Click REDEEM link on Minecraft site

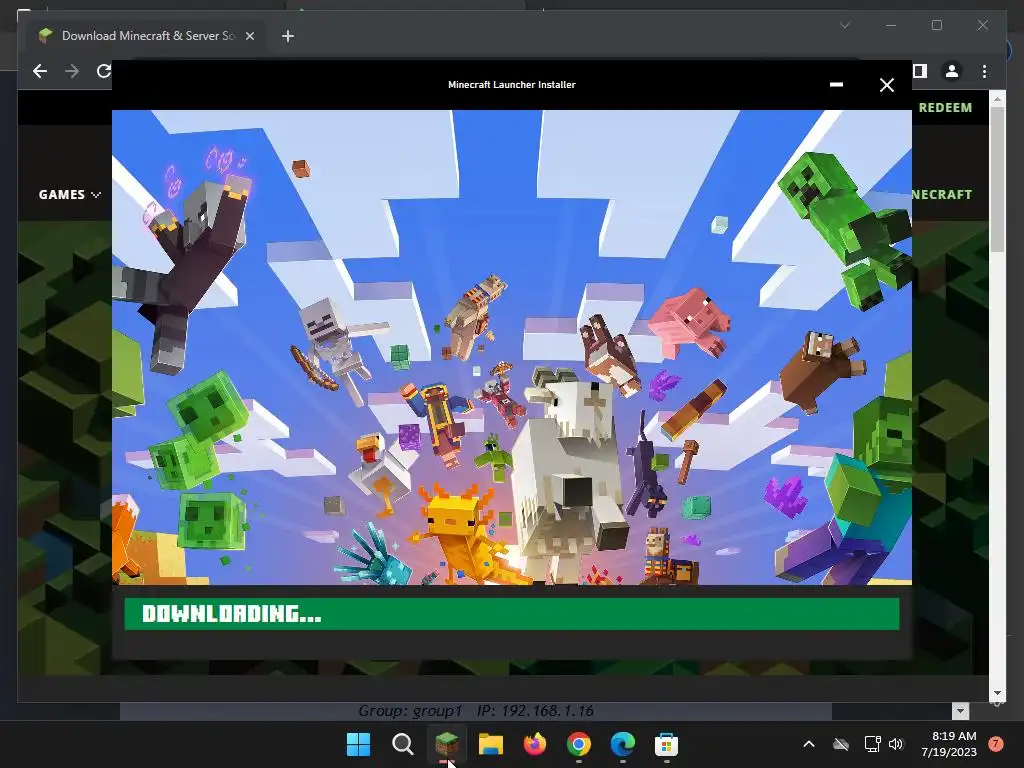[x=945, y=108]
